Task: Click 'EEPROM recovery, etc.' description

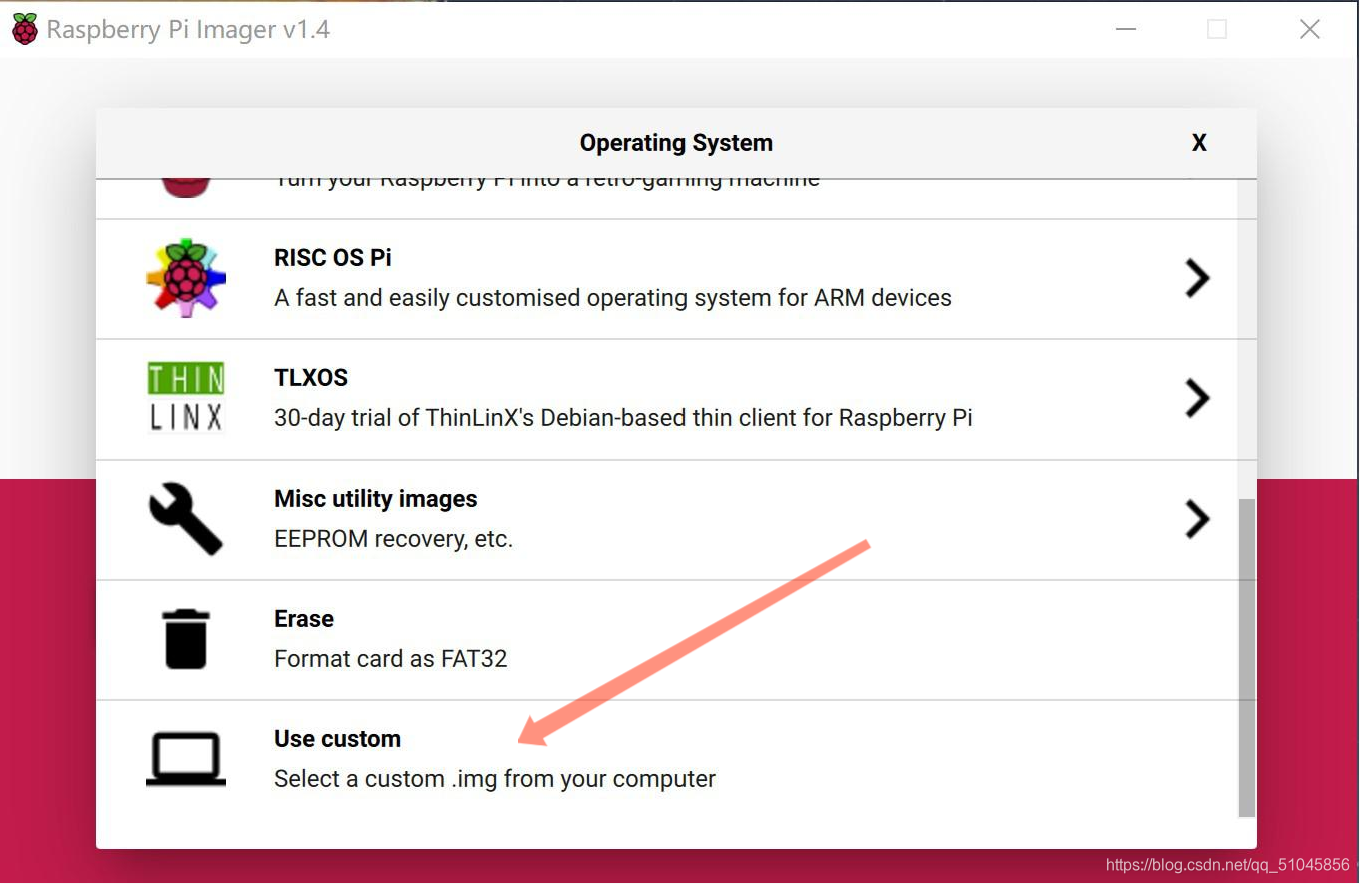Action: coord(394,539)
